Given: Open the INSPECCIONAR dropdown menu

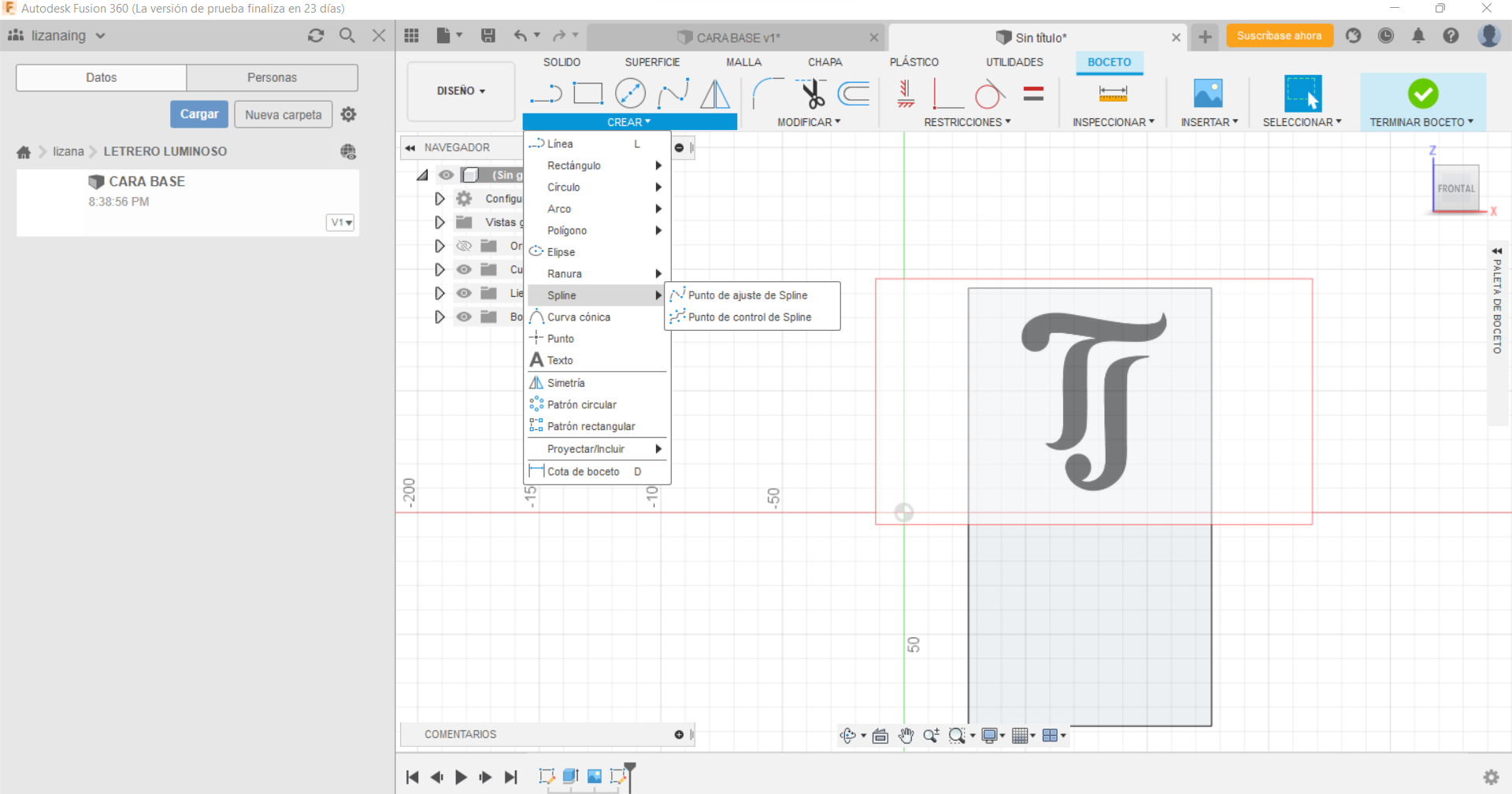Looking at the screenshot, I should pyautogui.click(x=1114, y=122).
